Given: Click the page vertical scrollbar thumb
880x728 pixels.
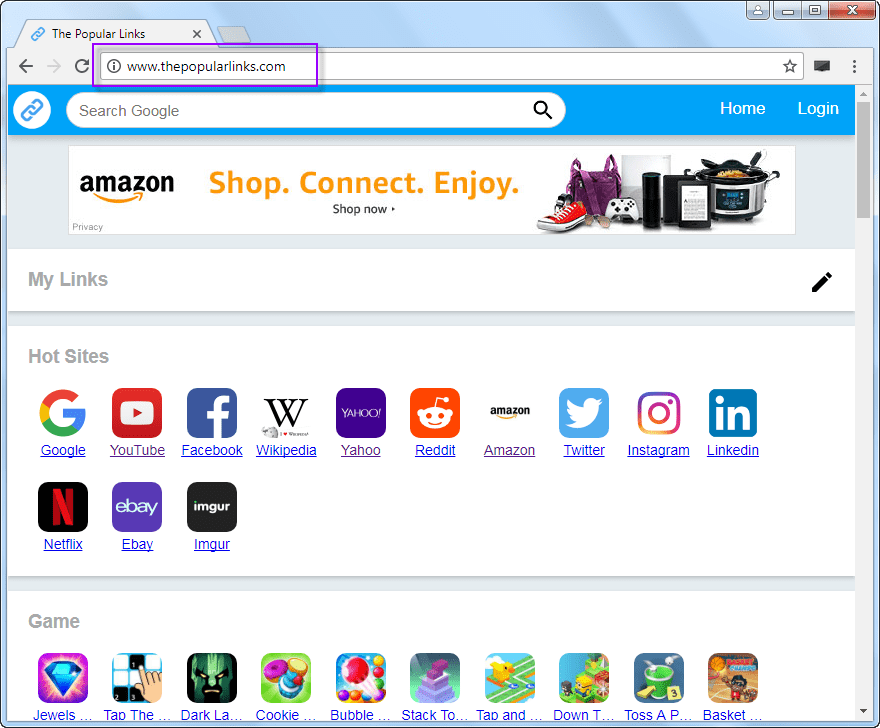Looking at the screenshot, I should [863, 160].
